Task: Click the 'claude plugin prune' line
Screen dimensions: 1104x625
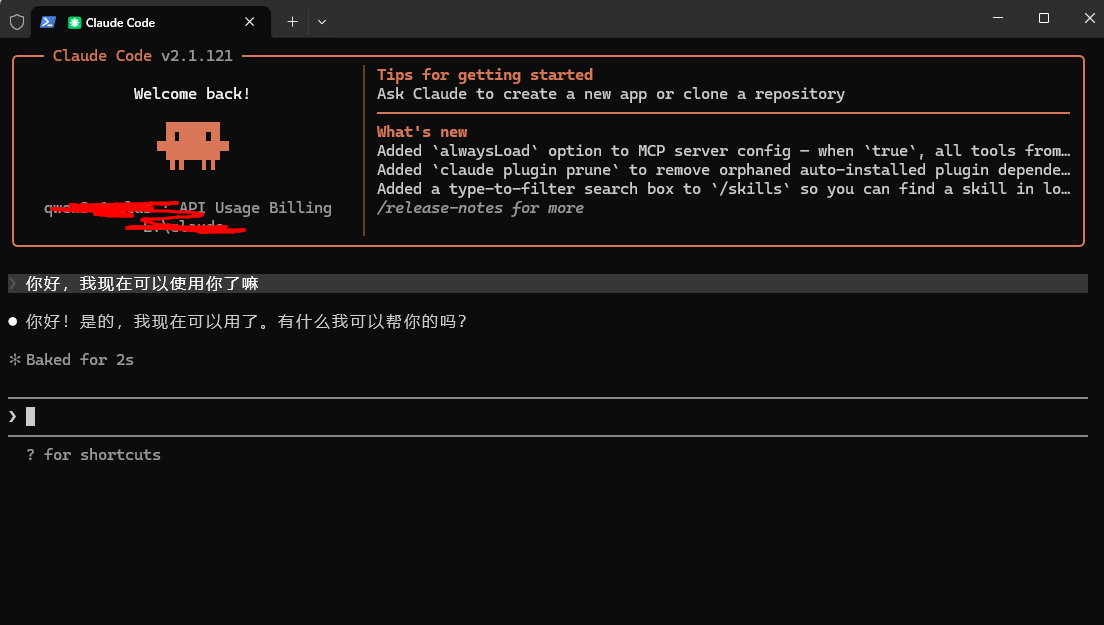Action: 723,170
